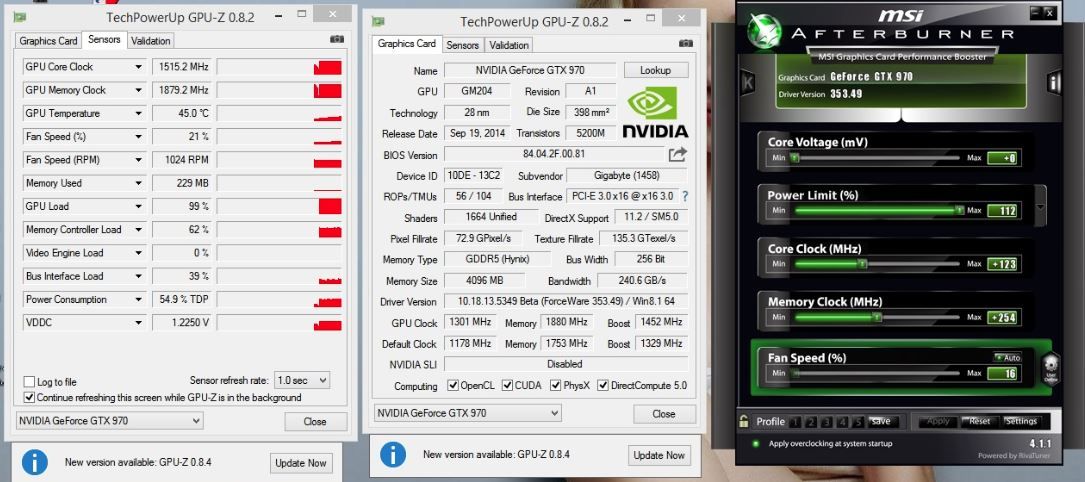Click Update Now under Sensors window
Viewport: 1085px width, 482px height.
pyautogui.click(x=301, y=463)
